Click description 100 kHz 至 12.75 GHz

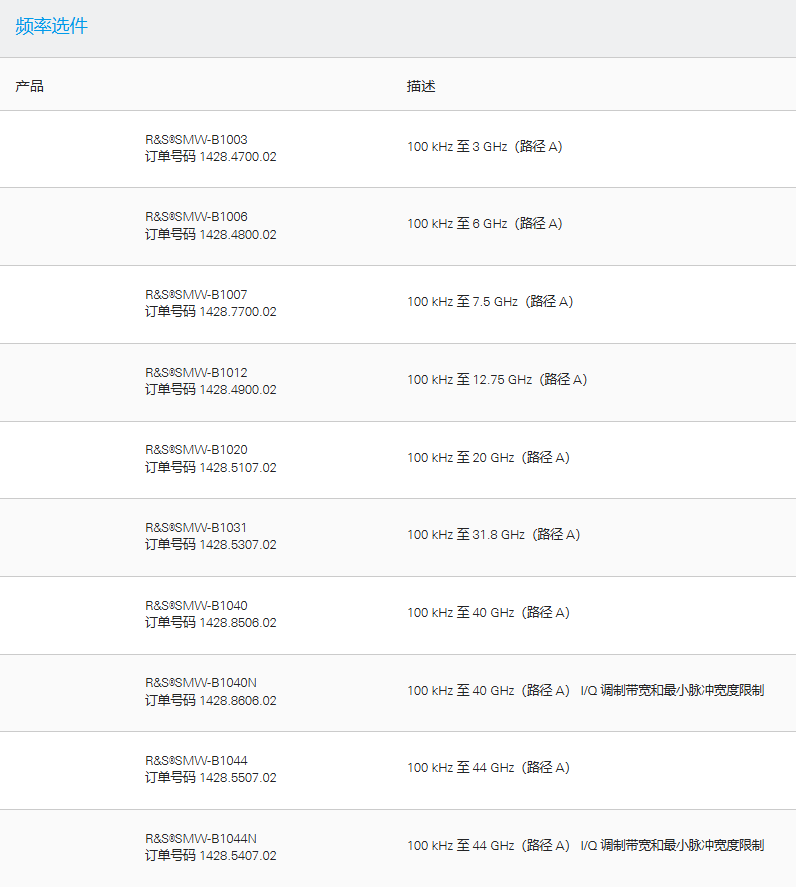pos(470,380)
